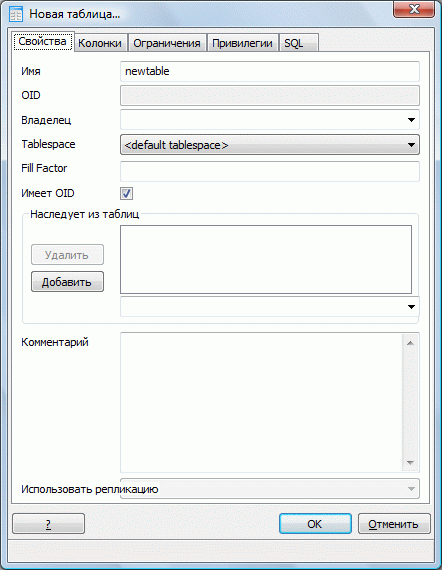The height and width of the screenshot is (570, 442).
Task: Focus the Fill Factor input field
Action: 270,171
